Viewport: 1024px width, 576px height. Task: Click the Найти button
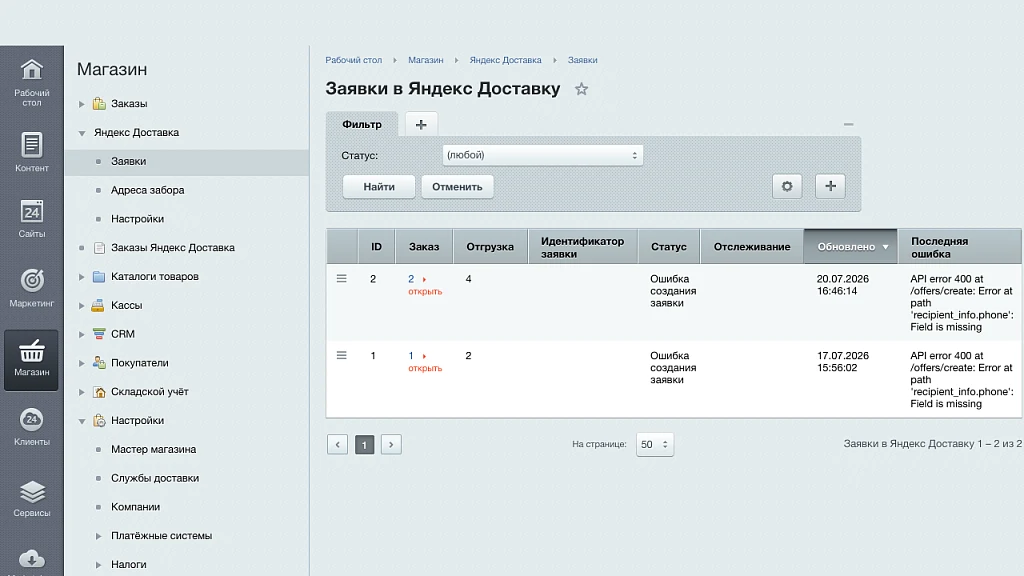coord(379,187)
